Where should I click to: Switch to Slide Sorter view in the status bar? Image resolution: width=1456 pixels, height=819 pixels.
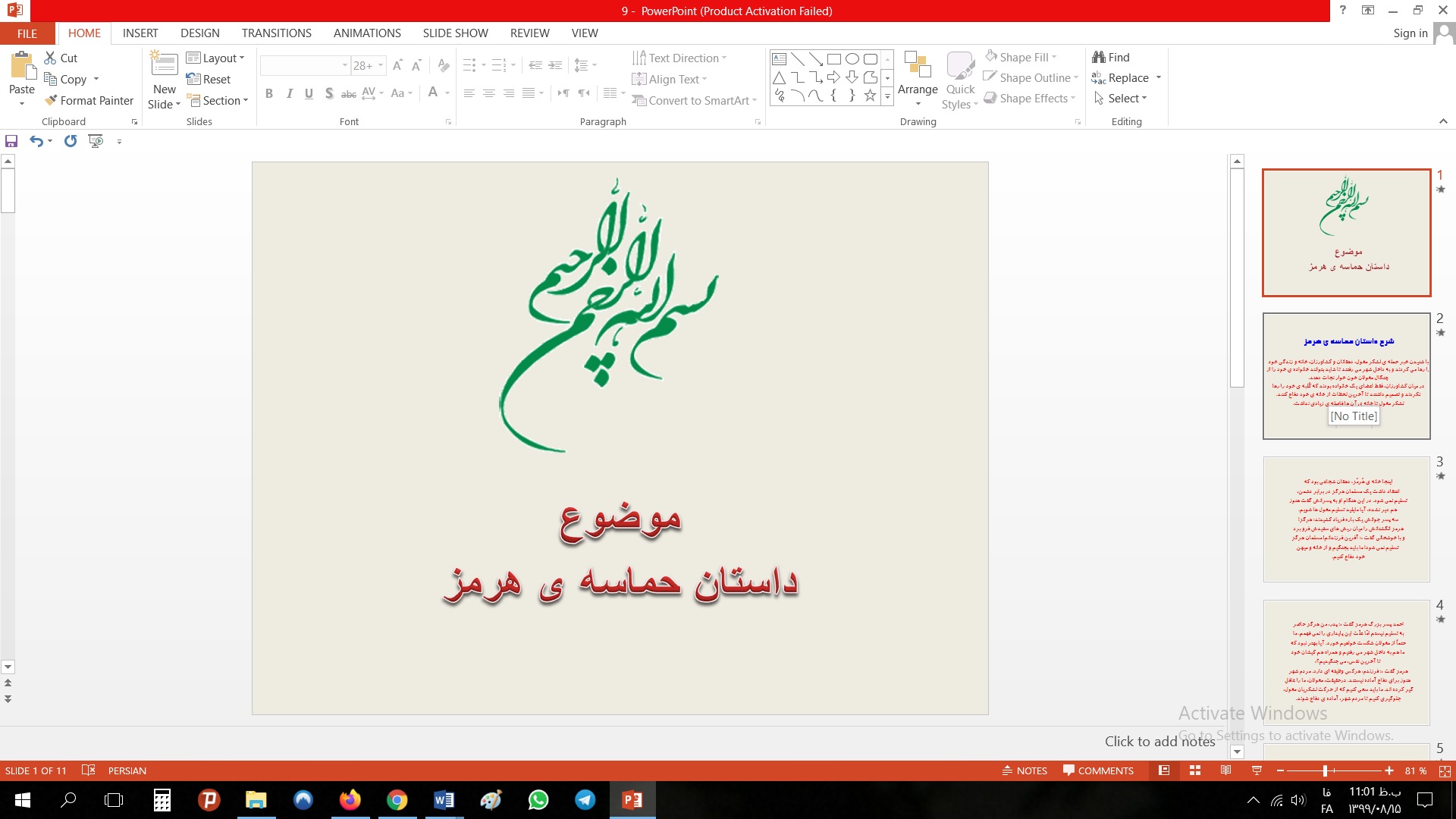pos(1195,770)
